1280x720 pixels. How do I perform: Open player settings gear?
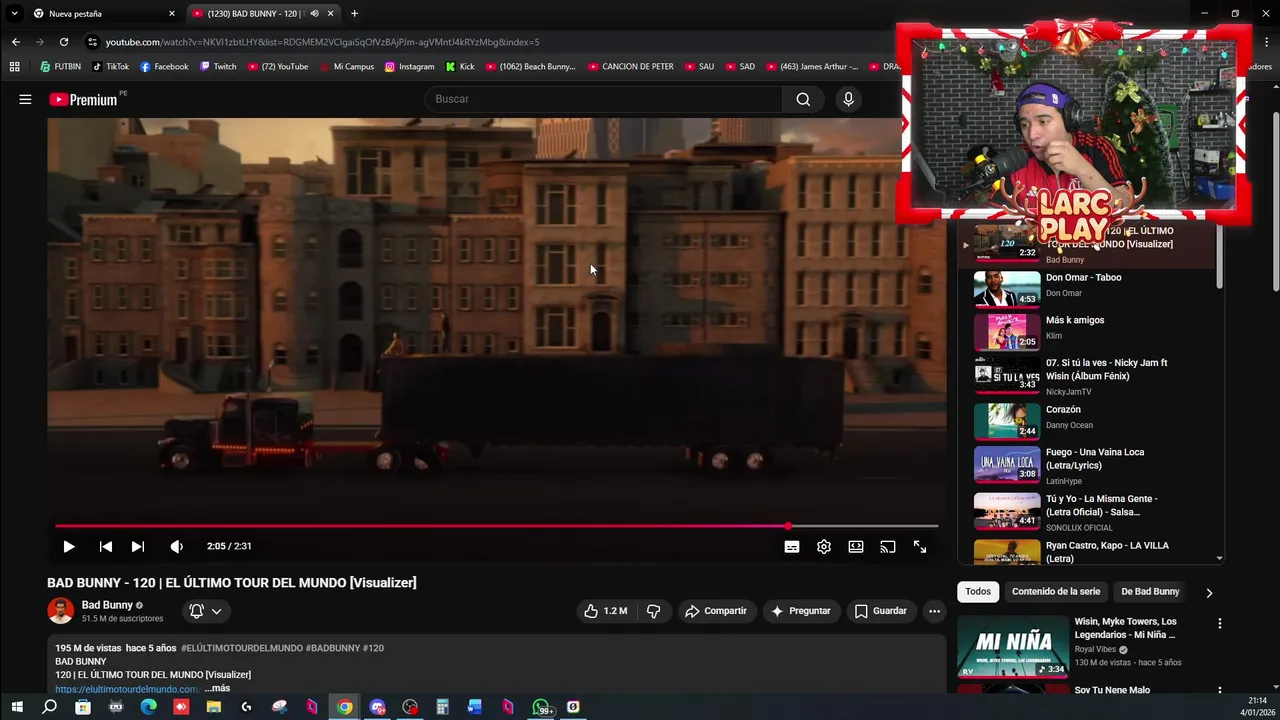pyautogui.click(x=824, y=547)
